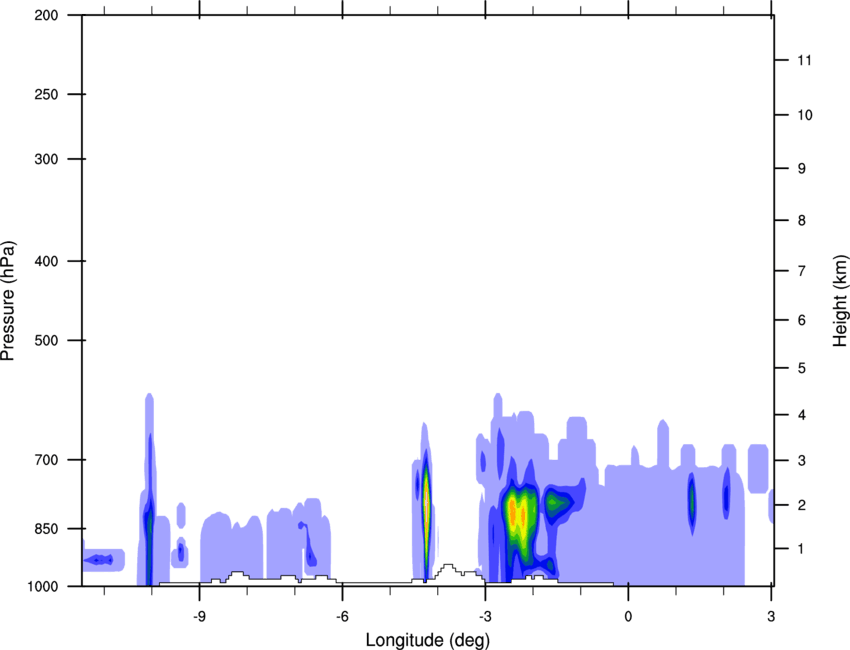
Task: Pick the positive 3 longitude tick label
Action: click(x=771, y=616)
